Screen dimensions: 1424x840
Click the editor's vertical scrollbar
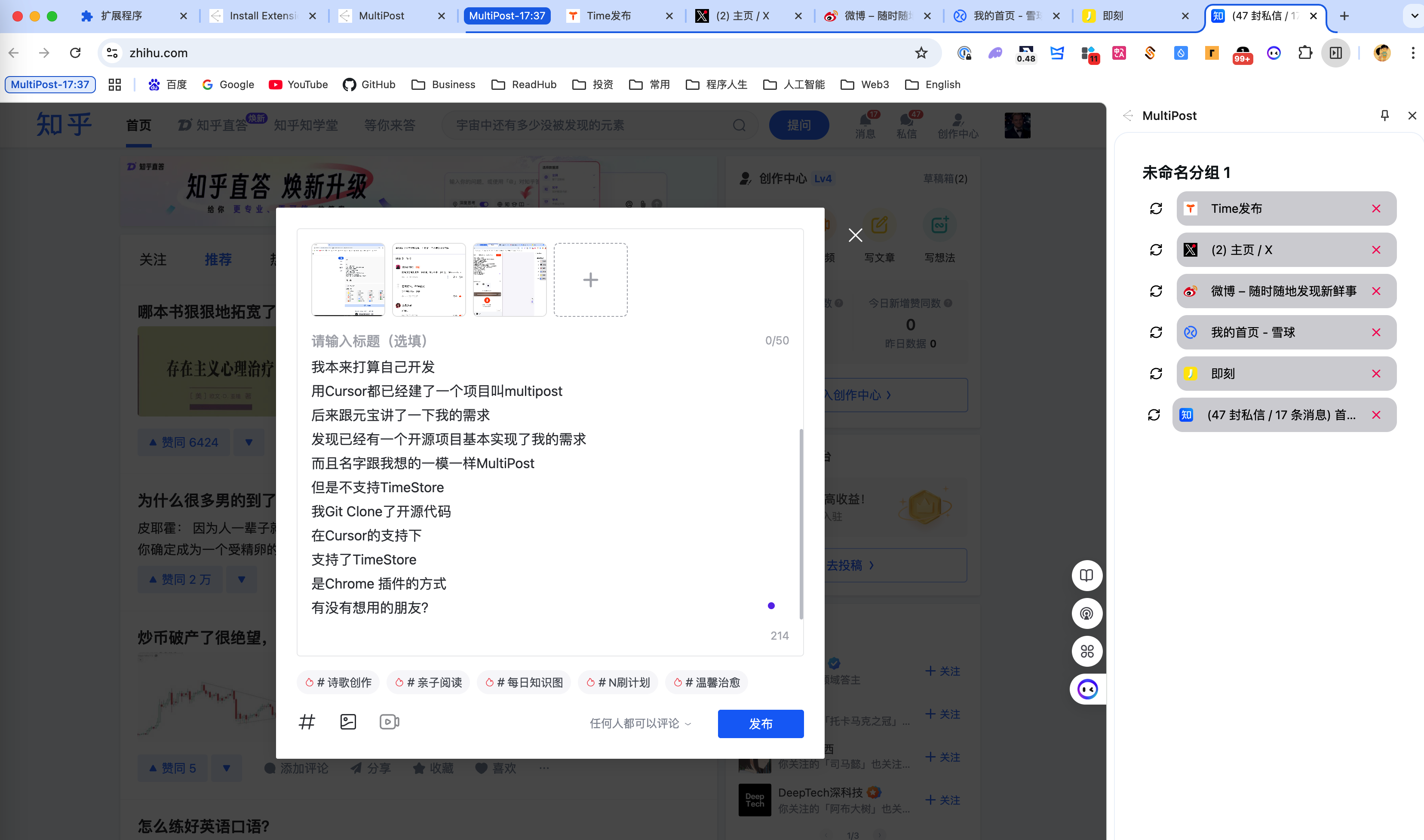tap(801, 524)
